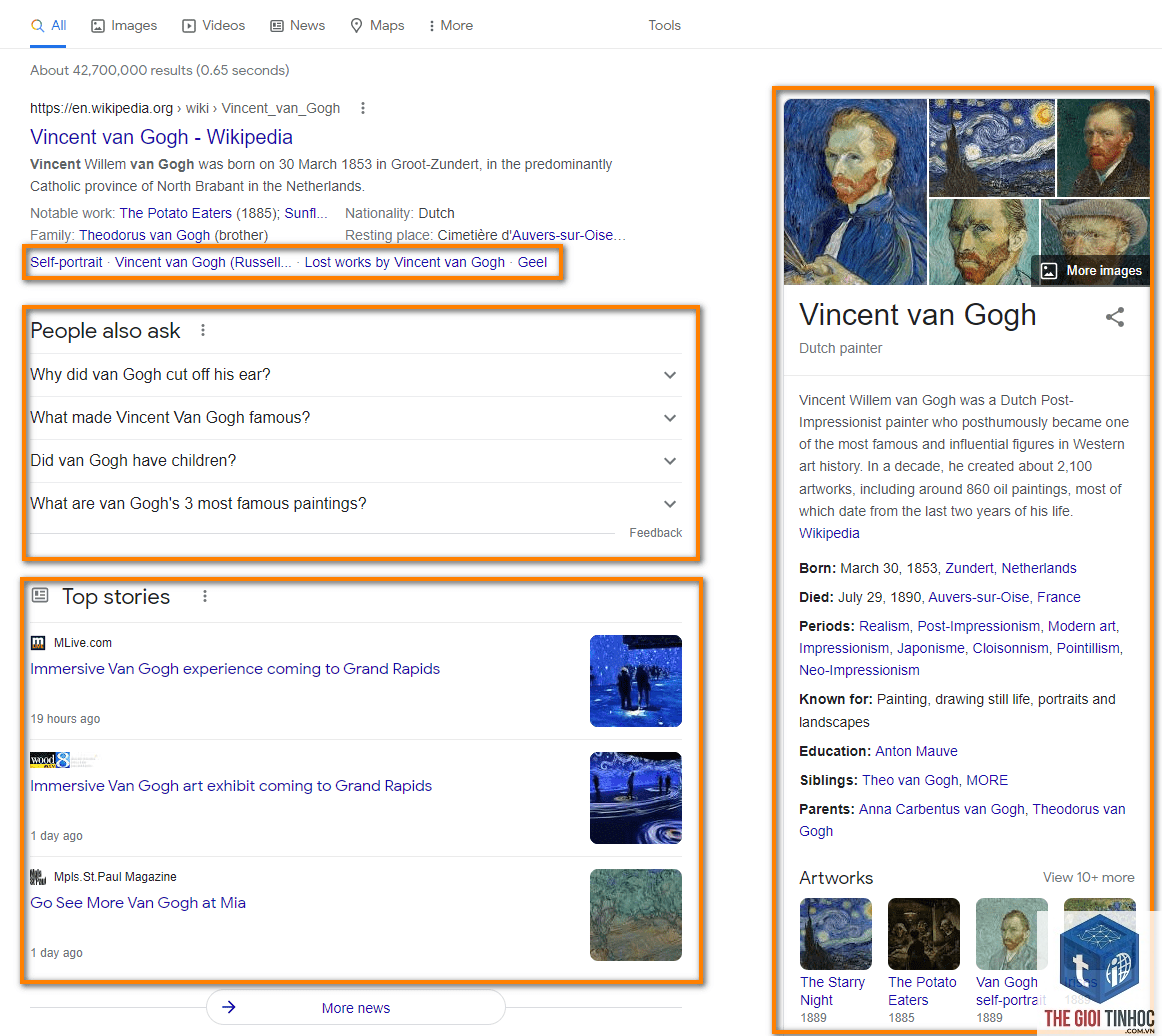
Task: Click the More news button
Action: [356, 1008]
